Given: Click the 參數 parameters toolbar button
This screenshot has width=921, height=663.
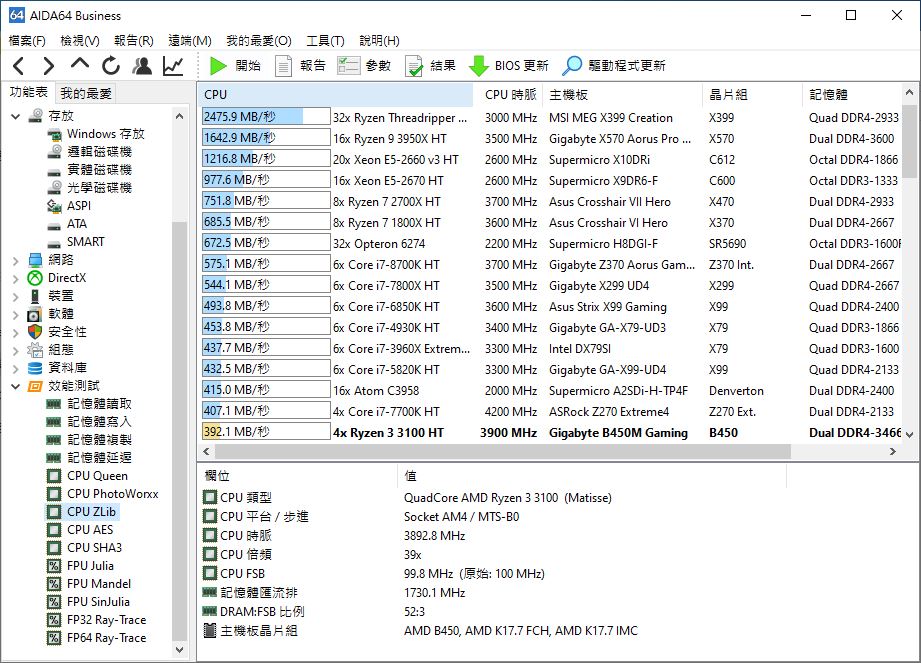Looking at the screenshot, I should [x=364, y=66].
